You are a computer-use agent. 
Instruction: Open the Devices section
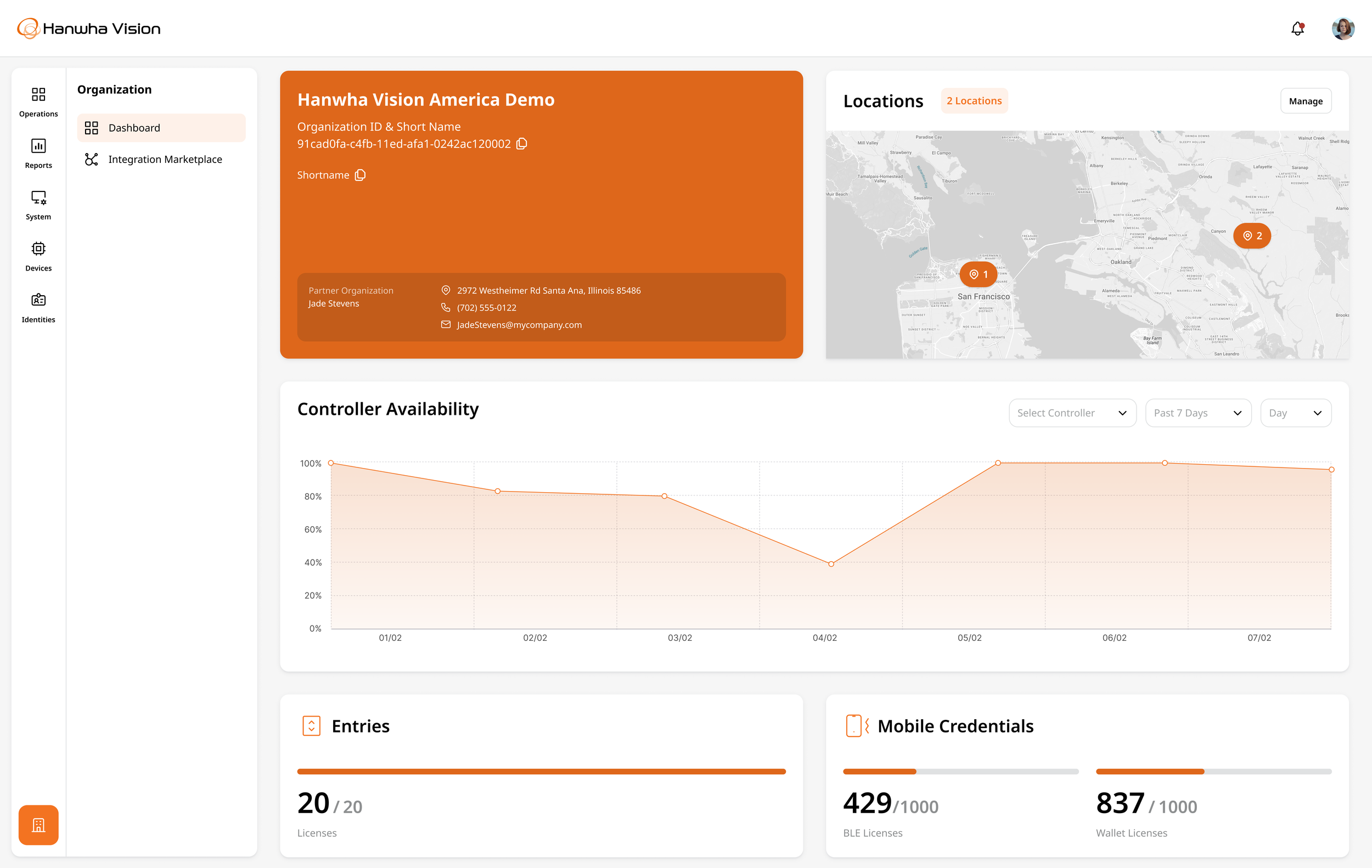pos(38,256)
